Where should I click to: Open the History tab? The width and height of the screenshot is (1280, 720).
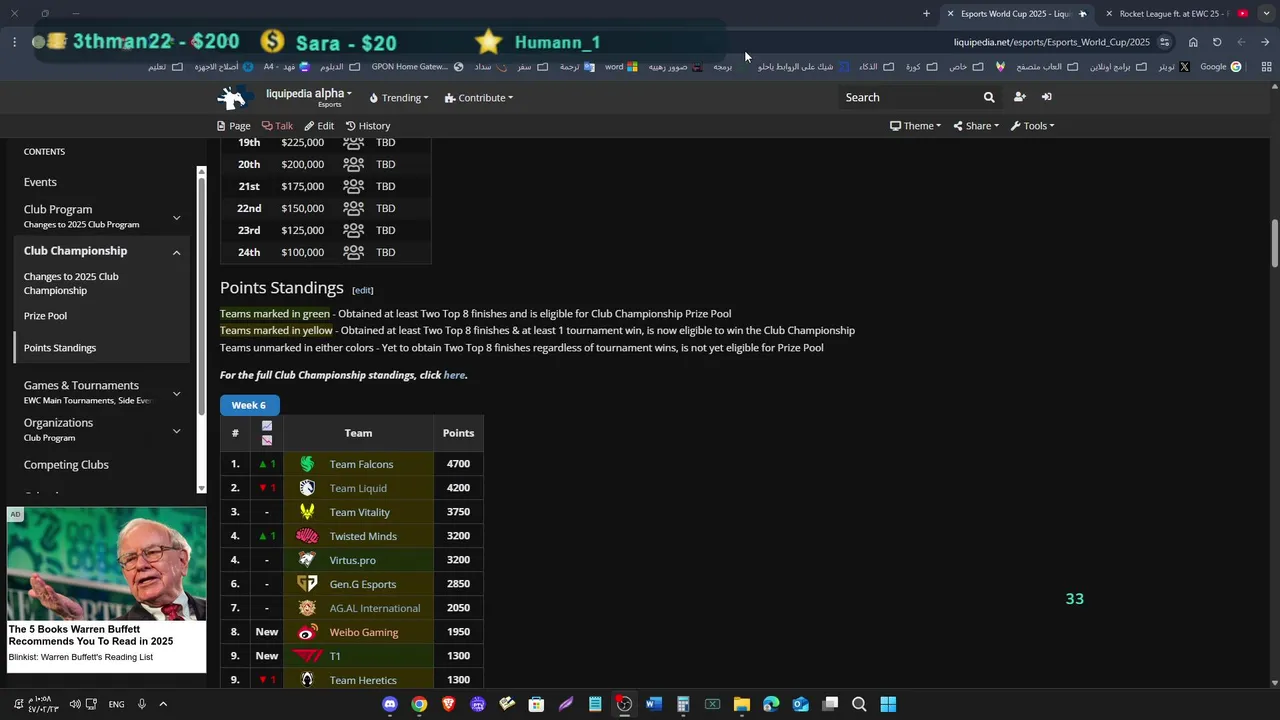(x=368, y=126)
